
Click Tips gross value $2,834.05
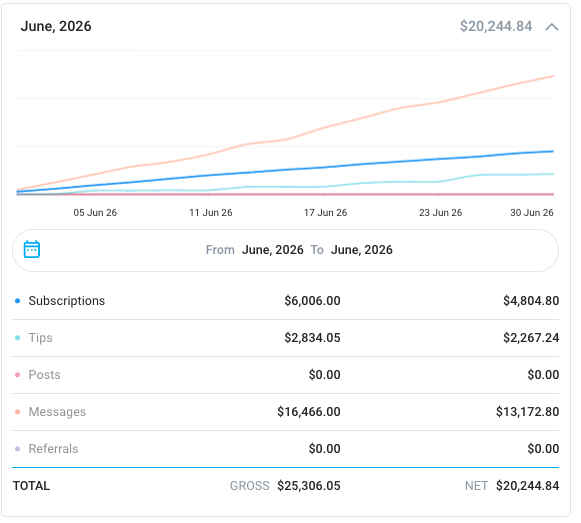click(312, 338)
